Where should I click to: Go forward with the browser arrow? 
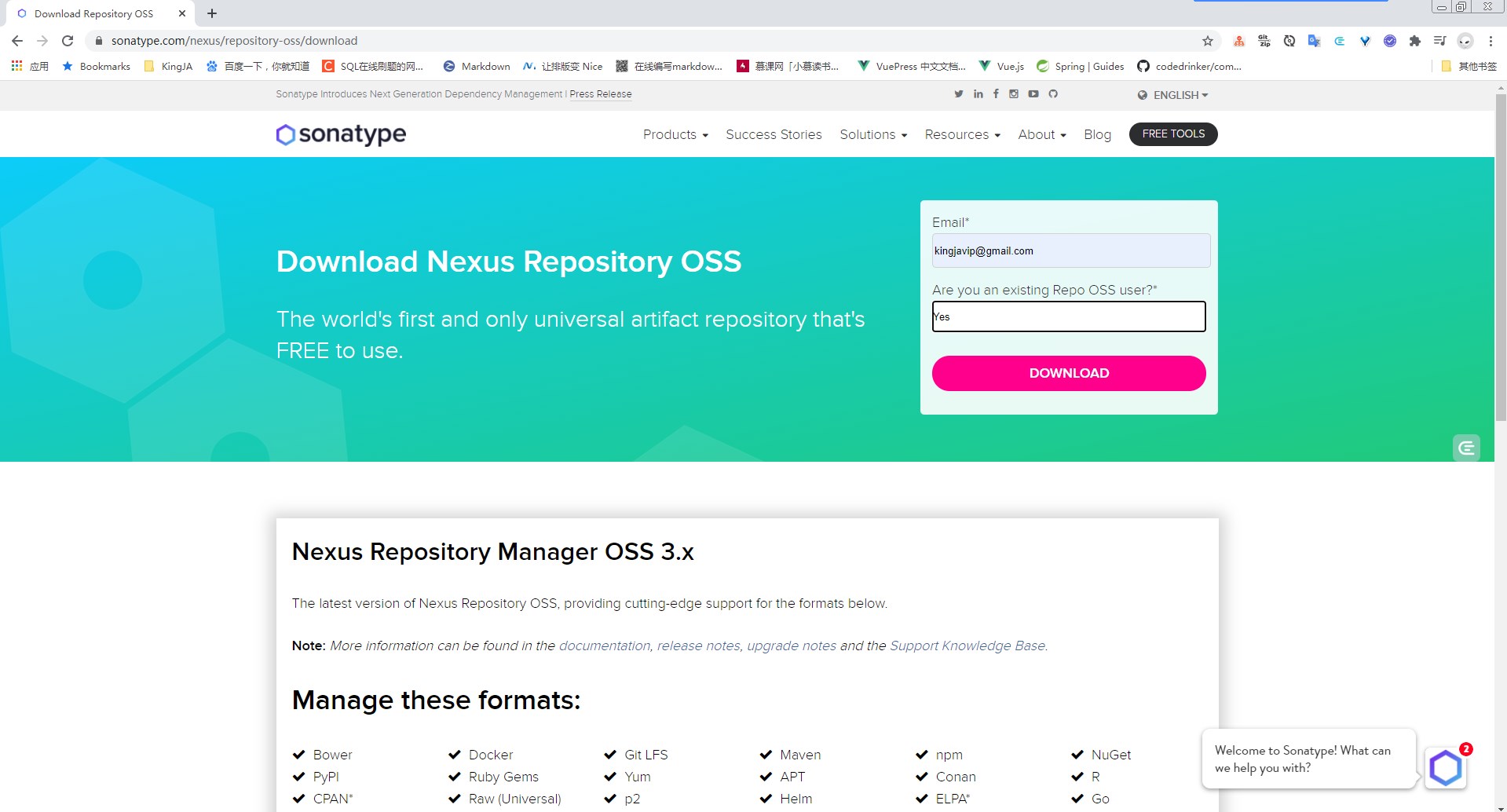[42, 41]
